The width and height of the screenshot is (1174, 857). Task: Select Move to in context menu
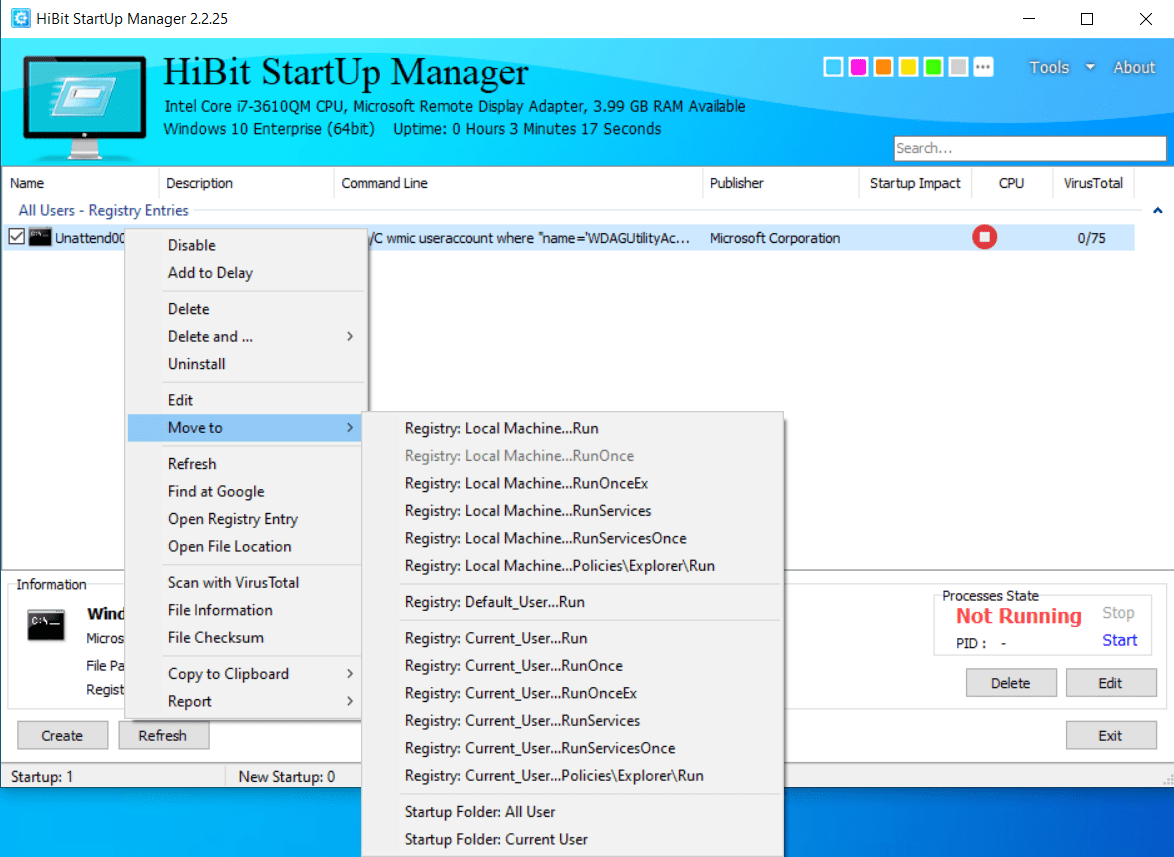click(x=244, y=427)
